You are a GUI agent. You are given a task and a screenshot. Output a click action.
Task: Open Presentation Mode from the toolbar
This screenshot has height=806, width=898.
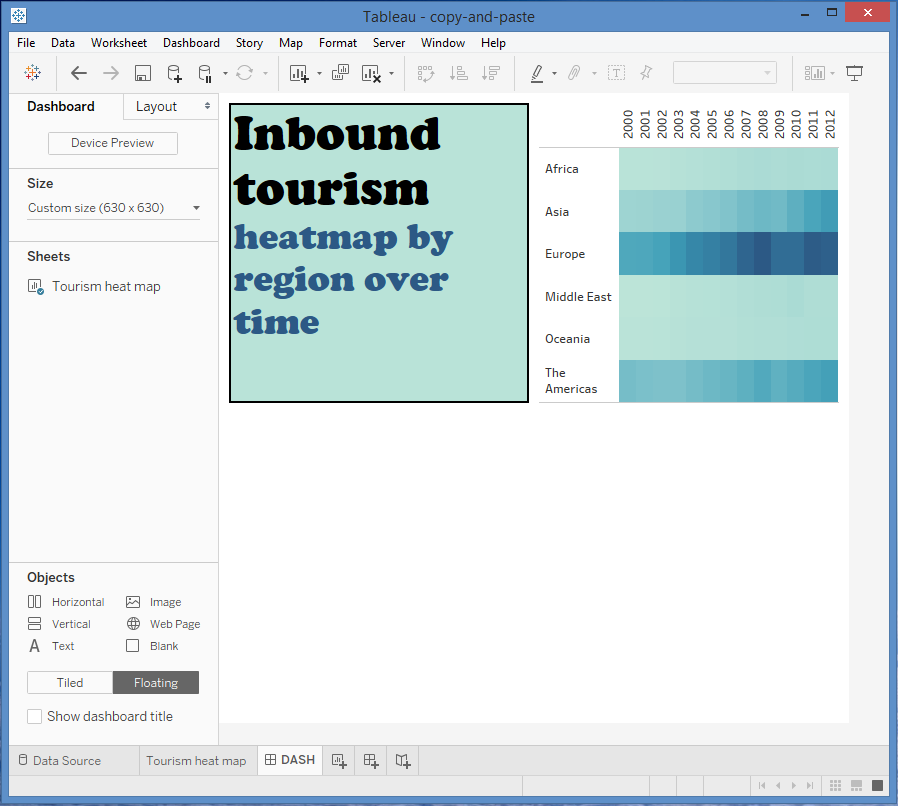[x=854, y=73]
